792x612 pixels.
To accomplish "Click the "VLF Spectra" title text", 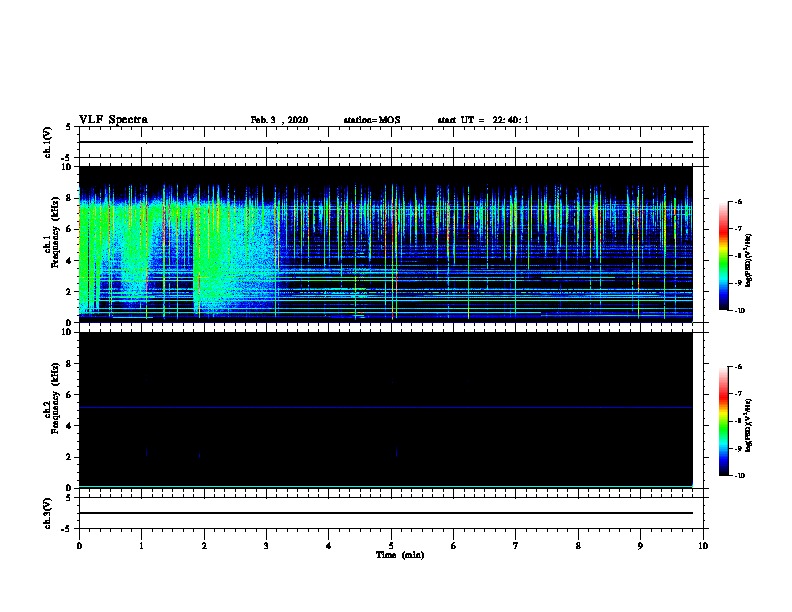I will pyautogui.click(x=113, y=120).
